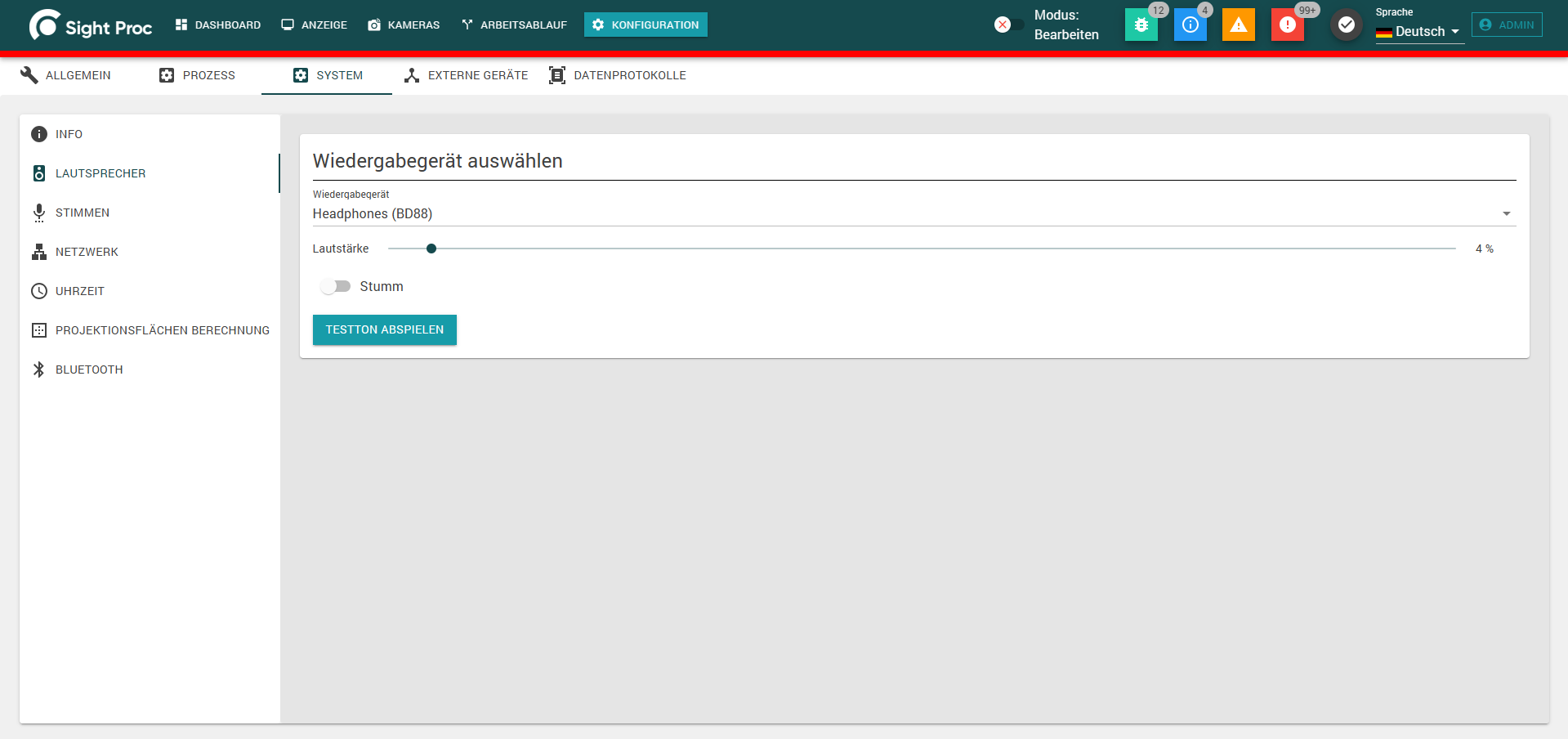
Task: Open the red error alert icon
Action: tap(1288, 25)
